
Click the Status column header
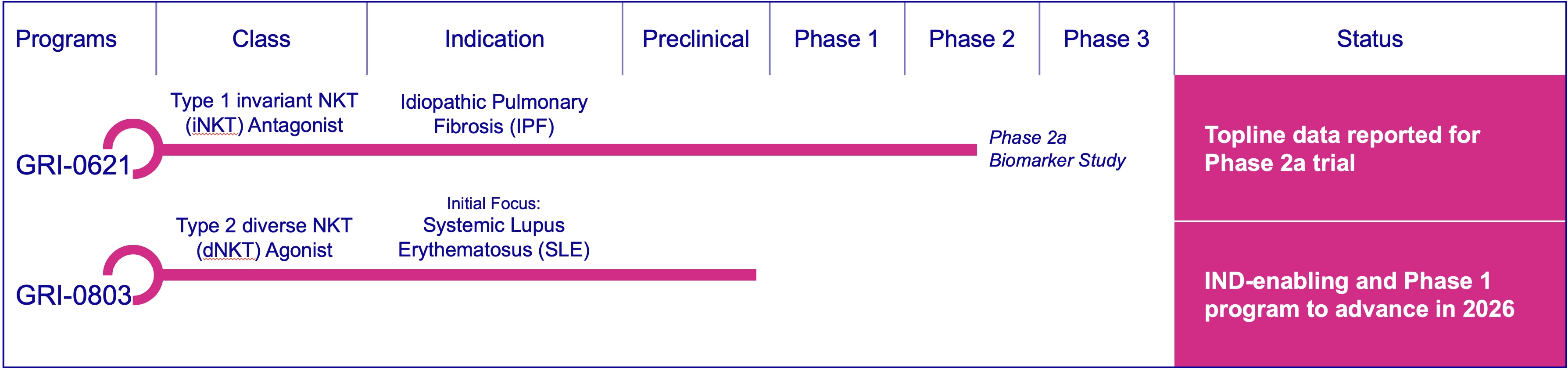click(x=1370, y=39)
